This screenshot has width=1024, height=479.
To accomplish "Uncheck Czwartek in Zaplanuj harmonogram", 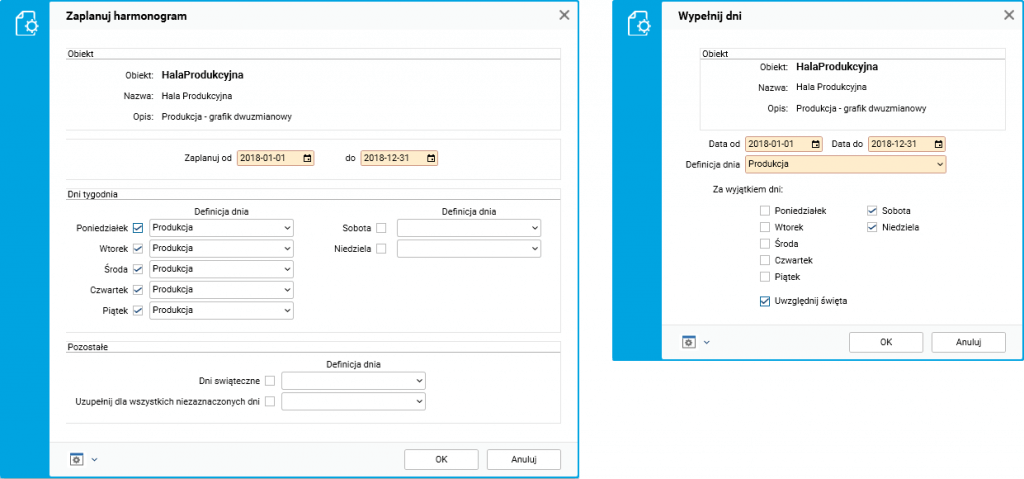I will (x=138, y=290).
